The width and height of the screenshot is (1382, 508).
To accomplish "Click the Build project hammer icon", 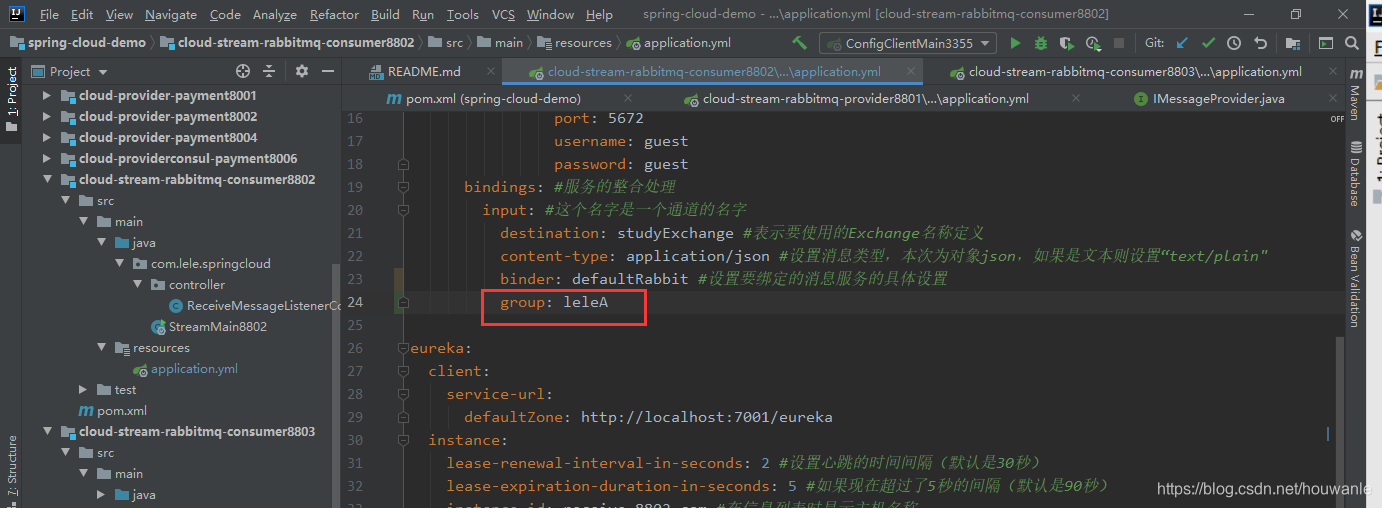I will (x=799, y=43).
